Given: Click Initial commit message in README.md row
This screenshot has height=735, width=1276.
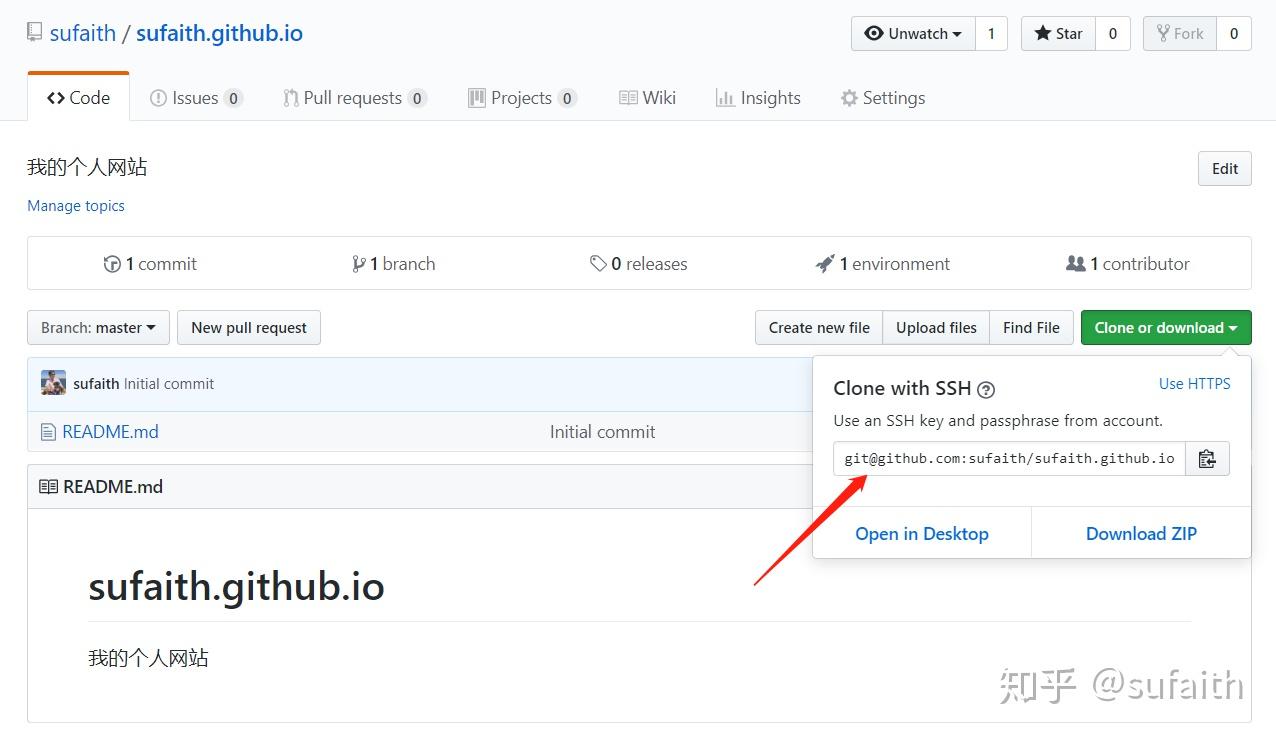Looking at the screenshot, I should [x=602, y=432].
